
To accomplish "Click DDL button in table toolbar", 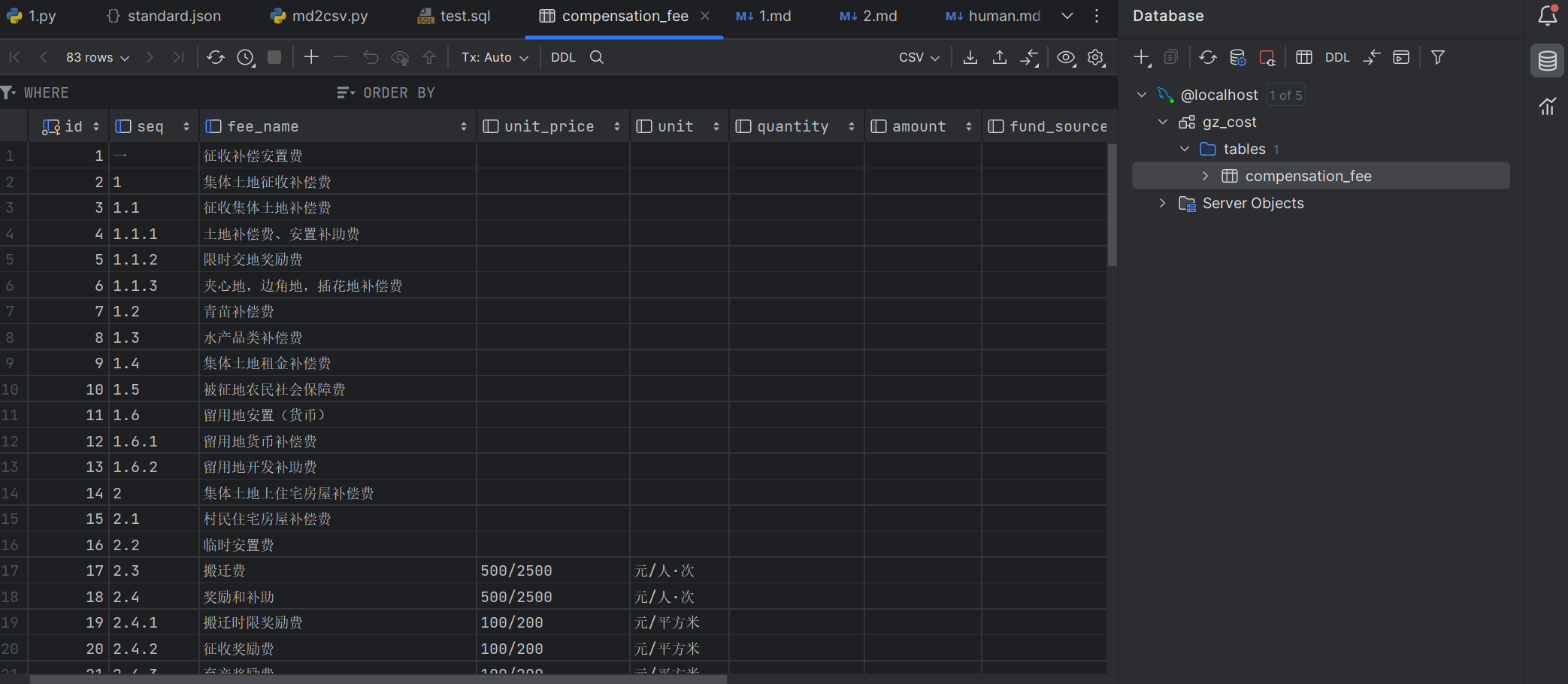I will click(563, 57).
